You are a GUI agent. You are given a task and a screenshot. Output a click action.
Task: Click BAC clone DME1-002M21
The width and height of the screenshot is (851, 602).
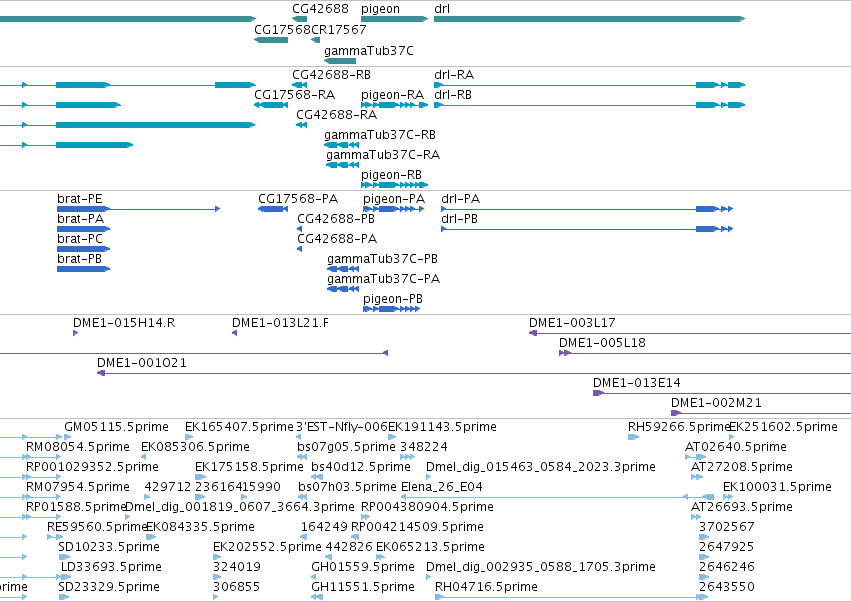[716, 403]
